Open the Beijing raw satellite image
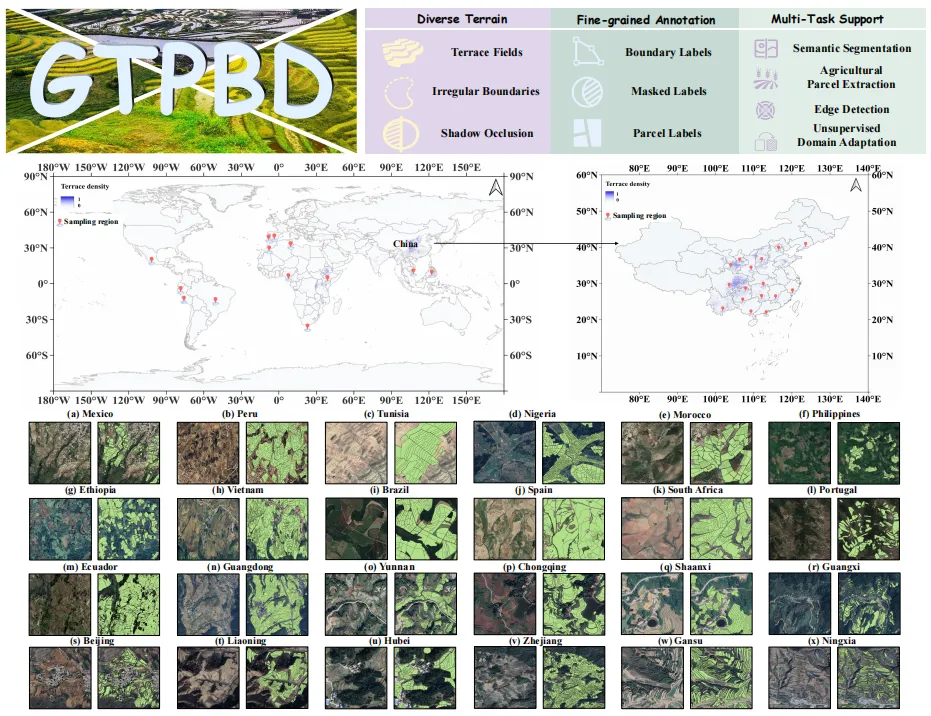 coord(60,677)
